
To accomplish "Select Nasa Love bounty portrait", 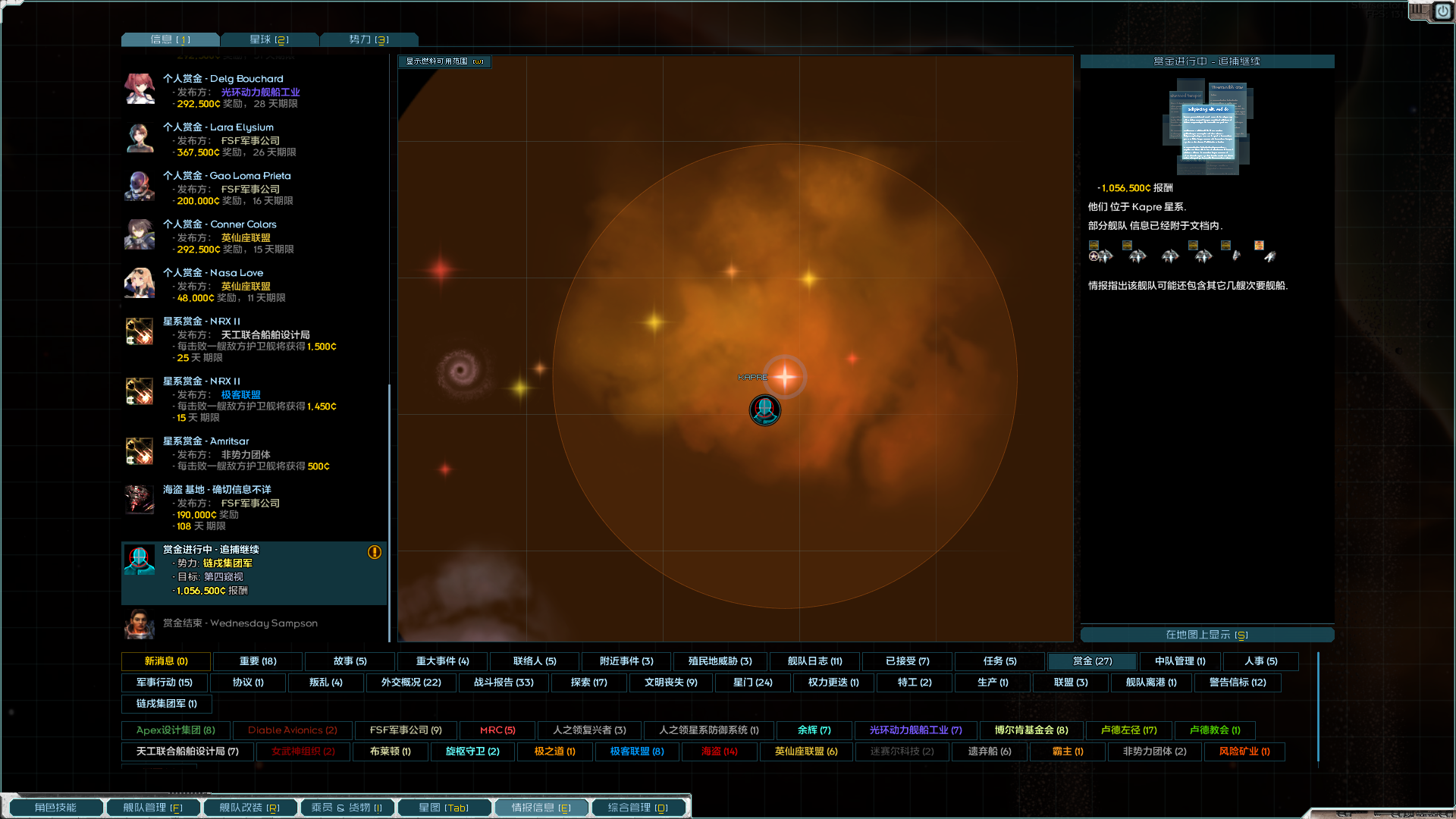I will coord(140,284).
